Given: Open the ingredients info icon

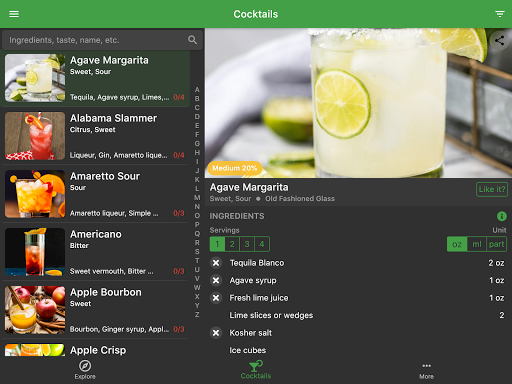Looking at the screenshot, I should tap(501, 216).
